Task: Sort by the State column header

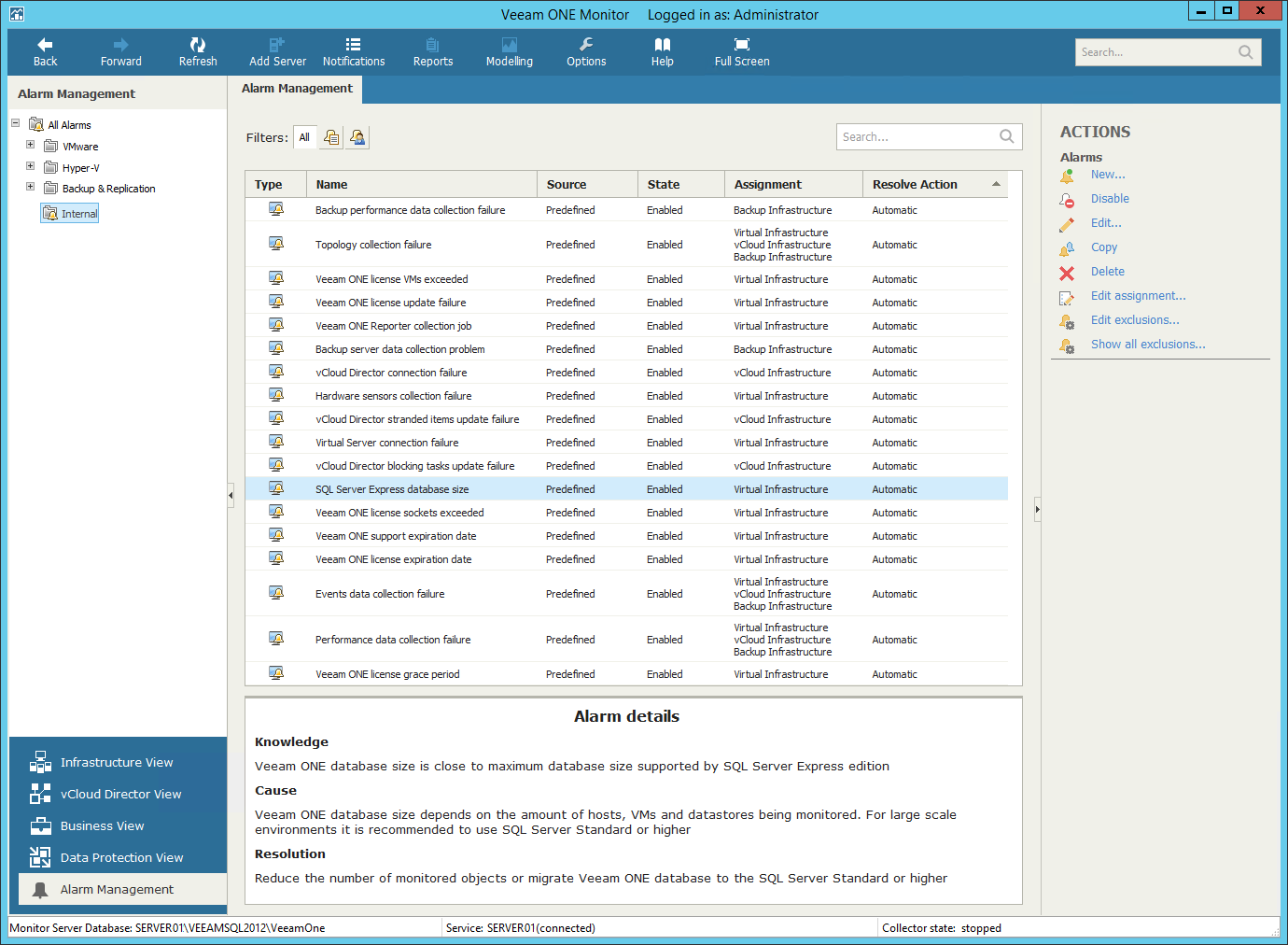Action: point(681,184)
